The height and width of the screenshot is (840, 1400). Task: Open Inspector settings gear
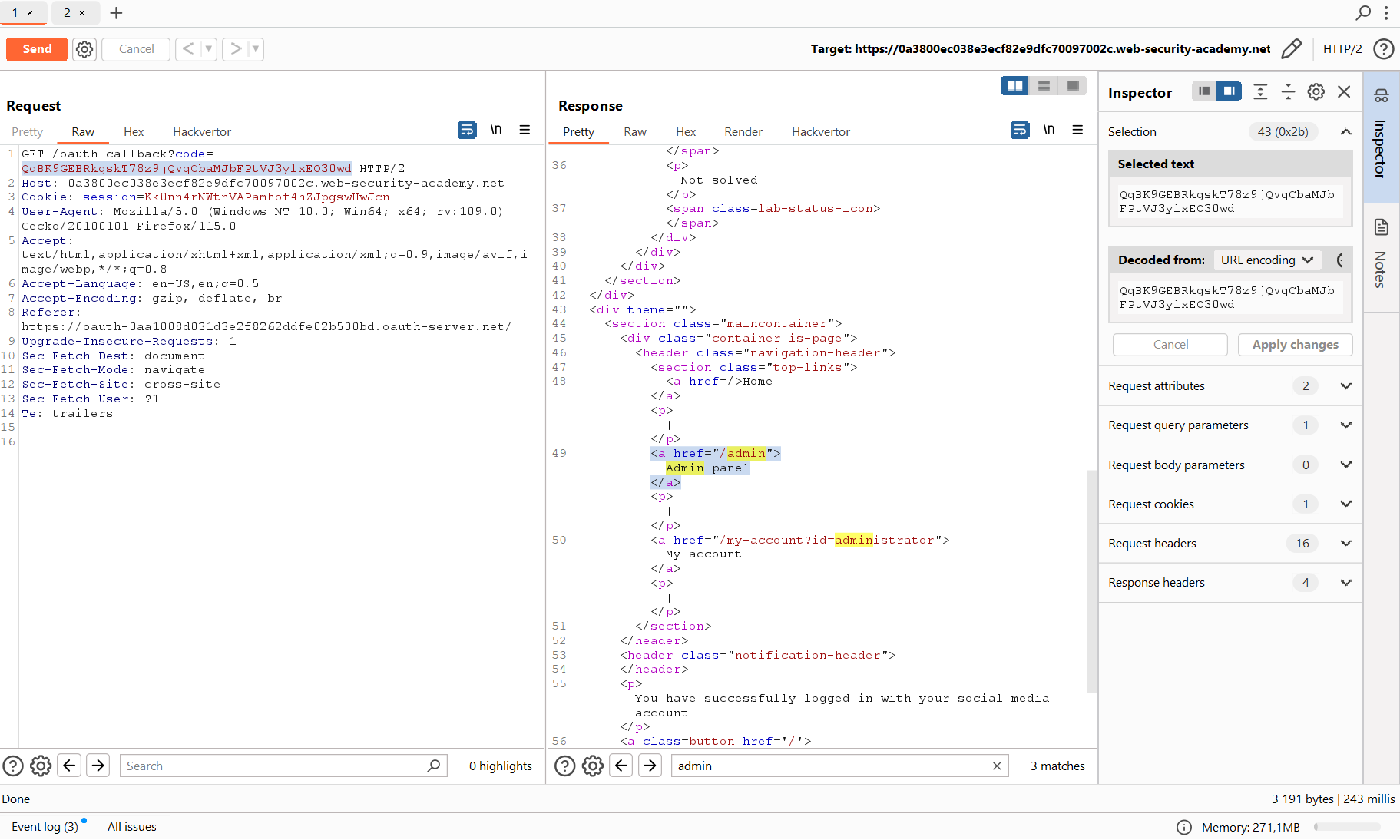pyautogui.click(x=1316, y=92)
